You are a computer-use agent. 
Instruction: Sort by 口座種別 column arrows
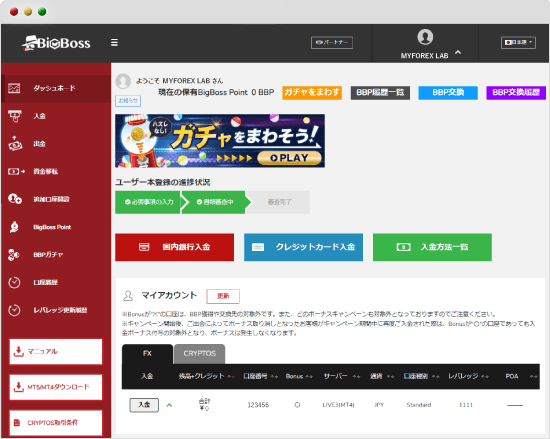[436, 376]
